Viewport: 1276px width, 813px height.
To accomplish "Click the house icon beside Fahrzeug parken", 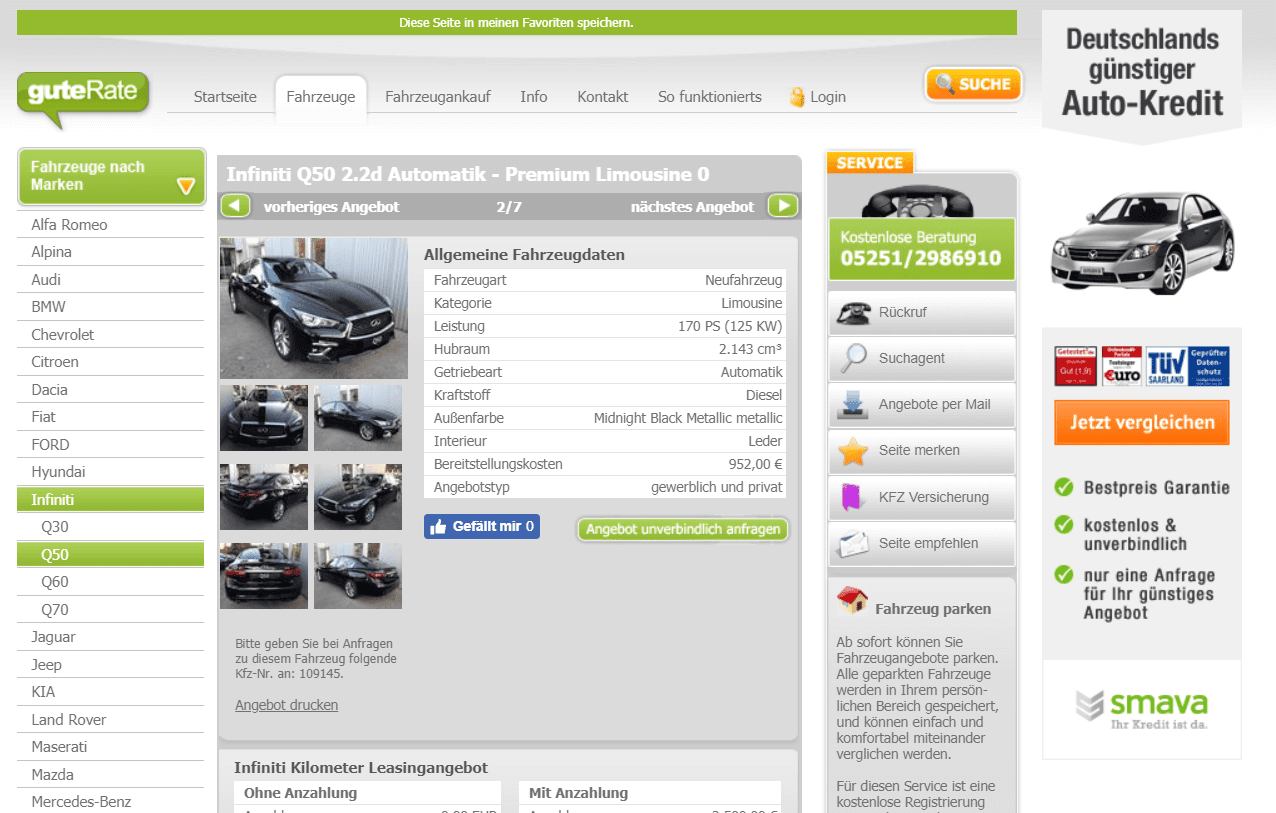I will click(x=852, y=600).
